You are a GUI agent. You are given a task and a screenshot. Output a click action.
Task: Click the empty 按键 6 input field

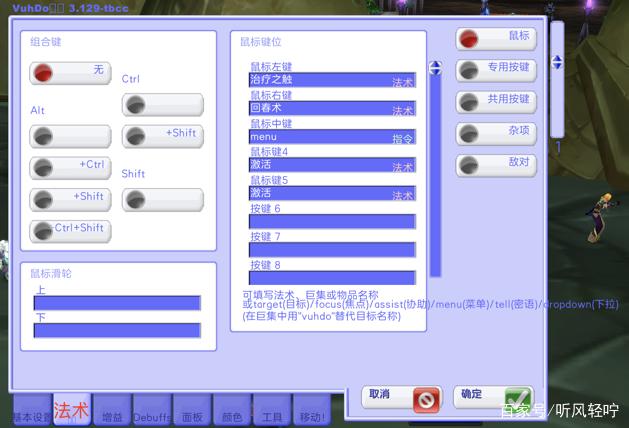(x=332, y=221)
